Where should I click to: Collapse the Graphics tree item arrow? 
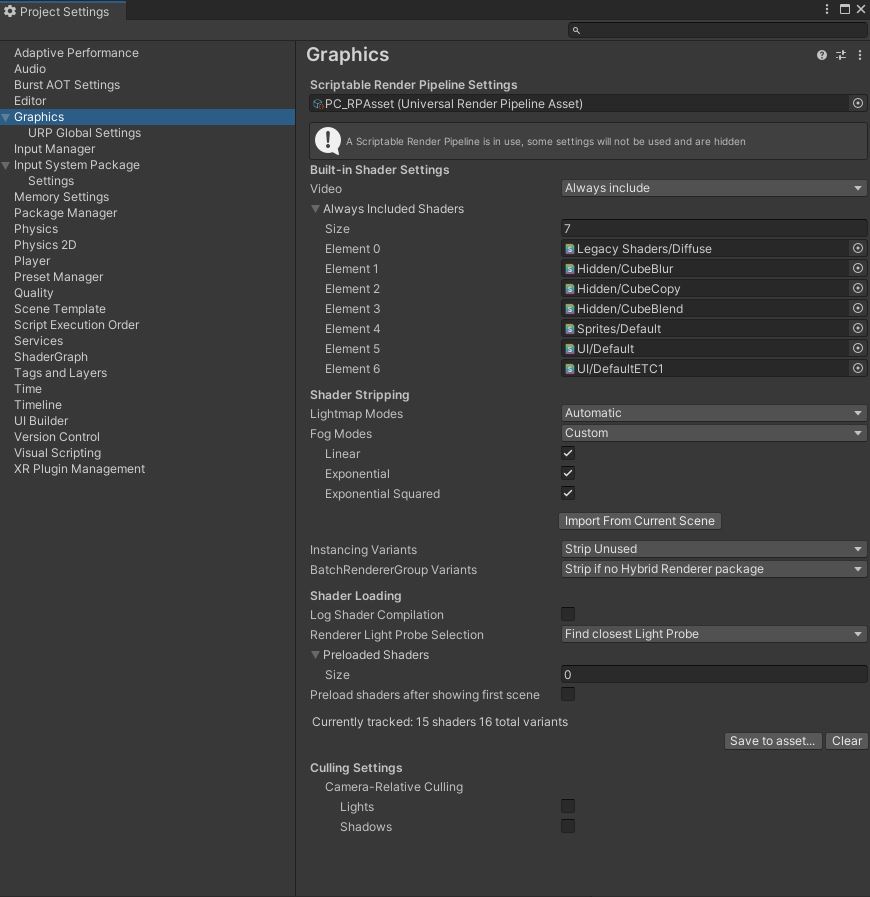coord(6,117)
